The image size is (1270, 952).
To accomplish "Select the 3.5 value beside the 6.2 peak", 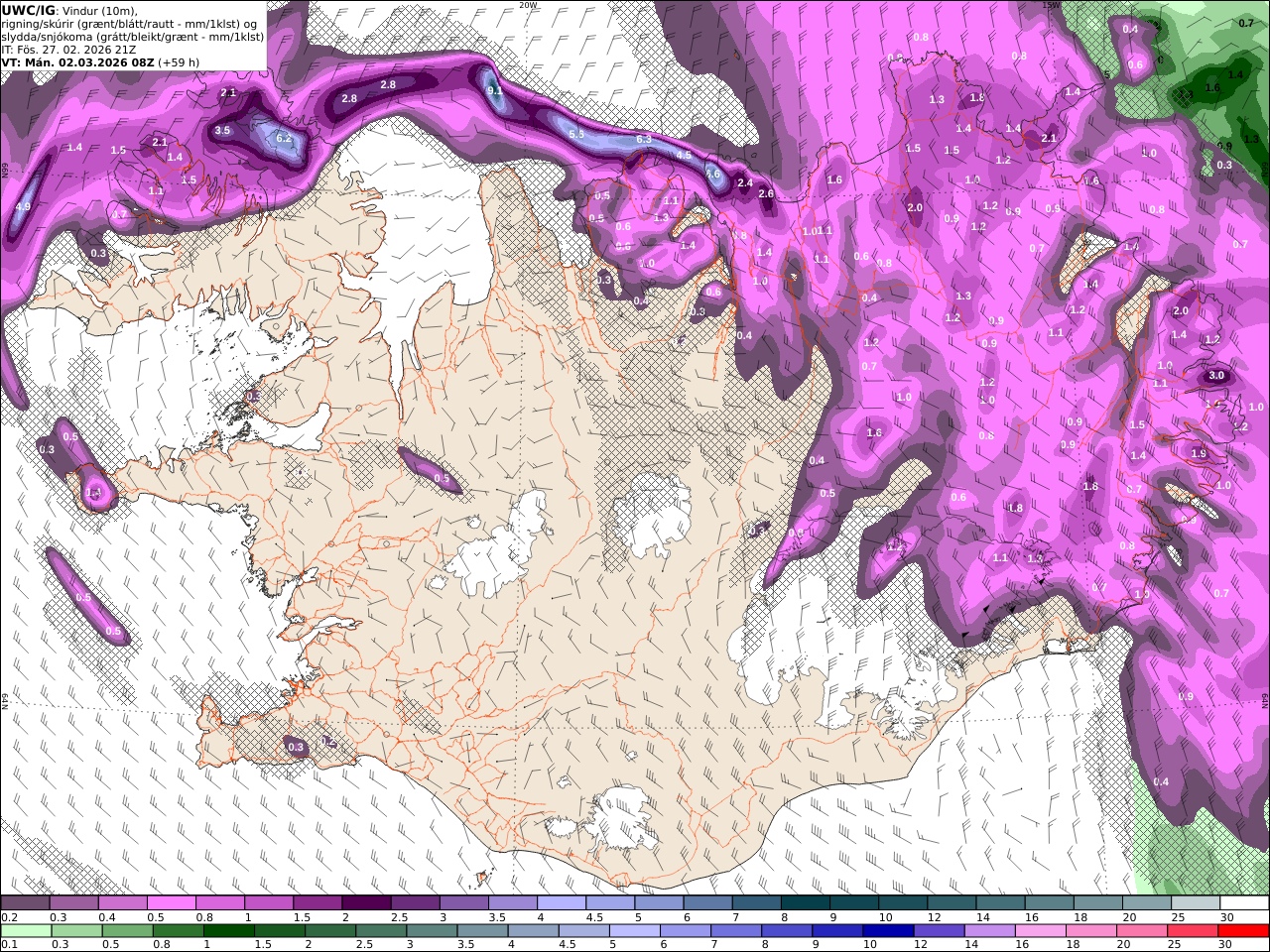I will pyautogui.click(x=223, y=130).
